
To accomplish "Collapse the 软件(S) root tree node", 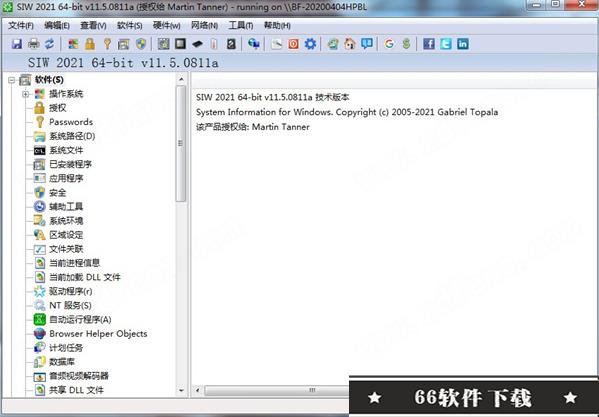I will pyautogui.click(x=11, y=80).
